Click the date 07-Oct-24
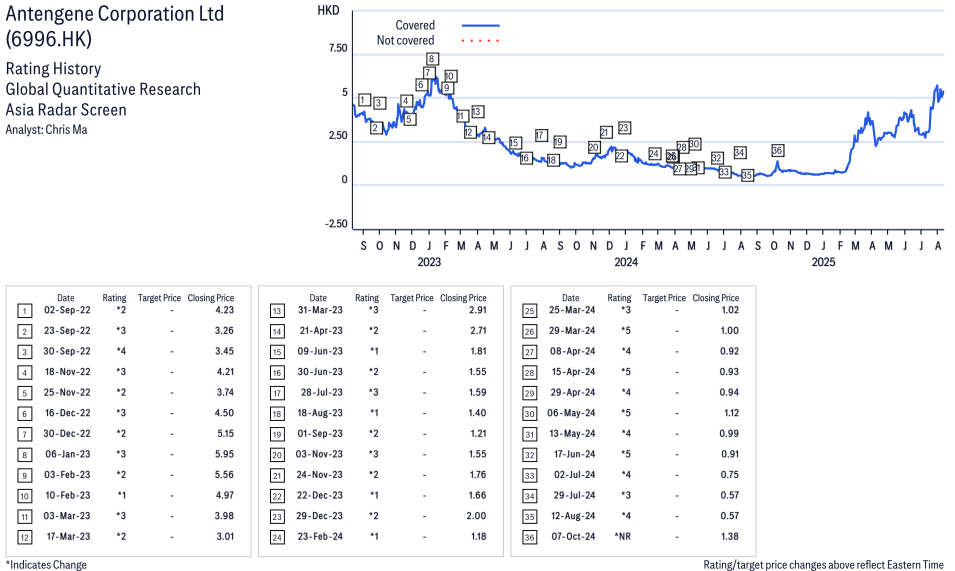The width and height of the screenshot is (955, 571). [x=573, y=536]
